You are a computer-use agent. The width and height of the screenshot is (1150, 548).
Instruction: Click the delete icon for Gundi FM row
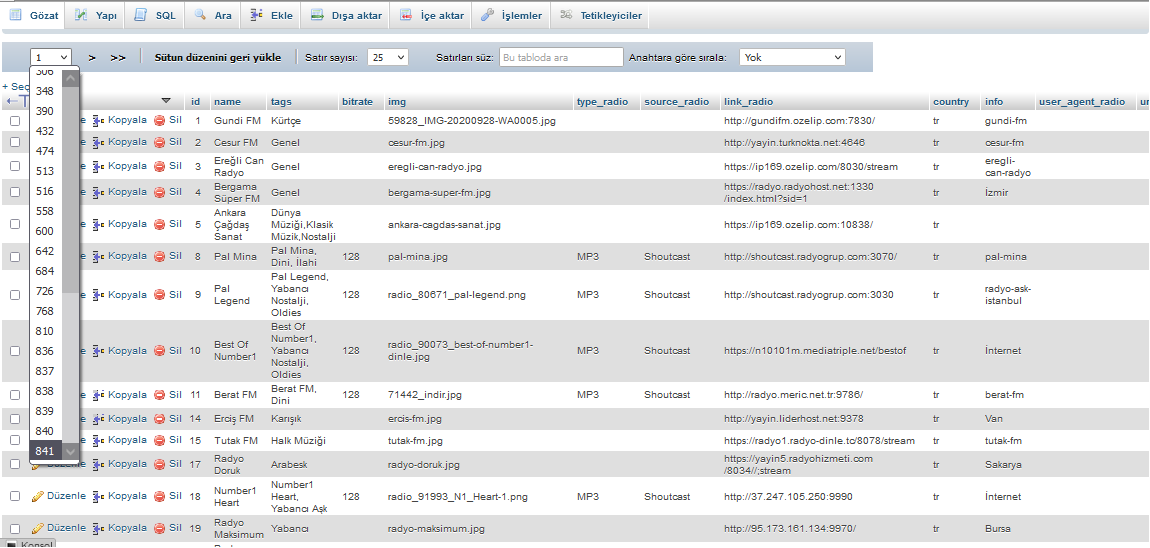[x=159, y=120]
